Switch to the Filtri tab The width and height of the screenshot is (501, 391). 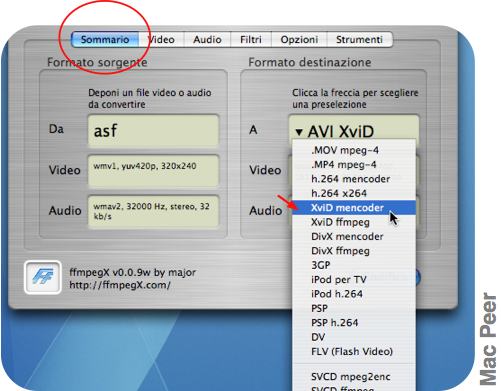[251, 40]
